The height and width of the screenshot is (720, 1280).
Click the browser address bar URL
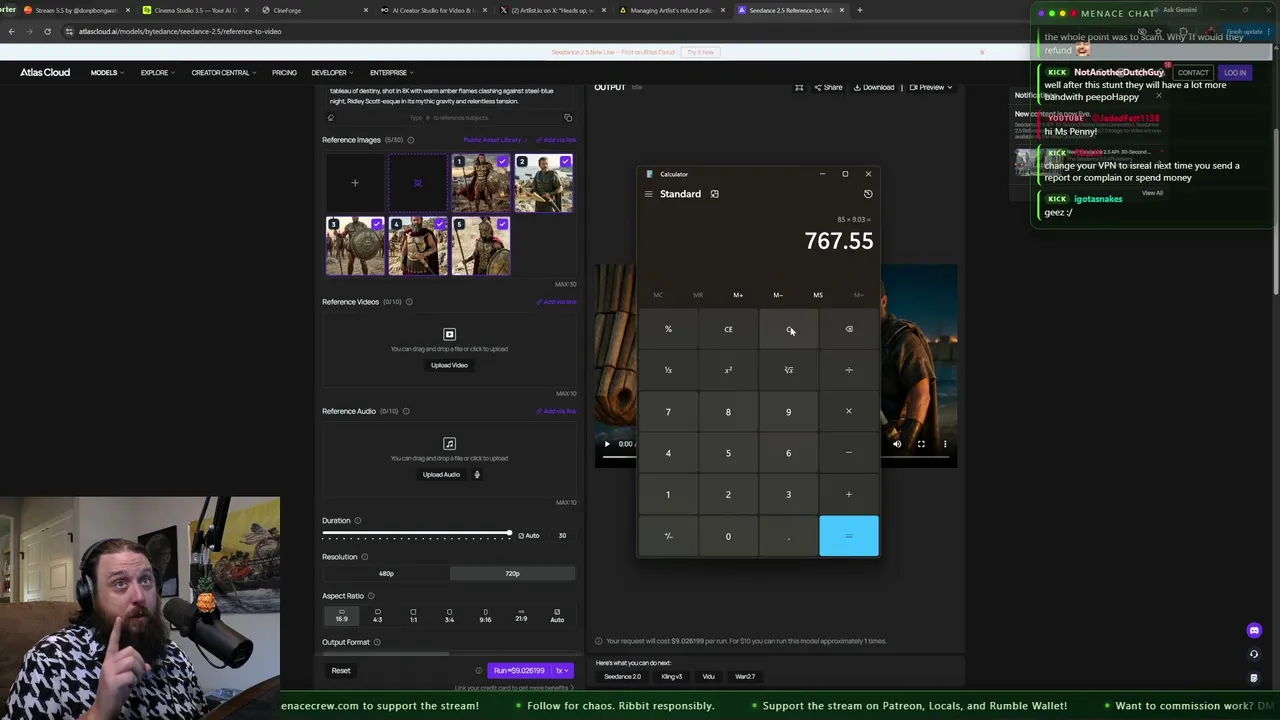180,31
